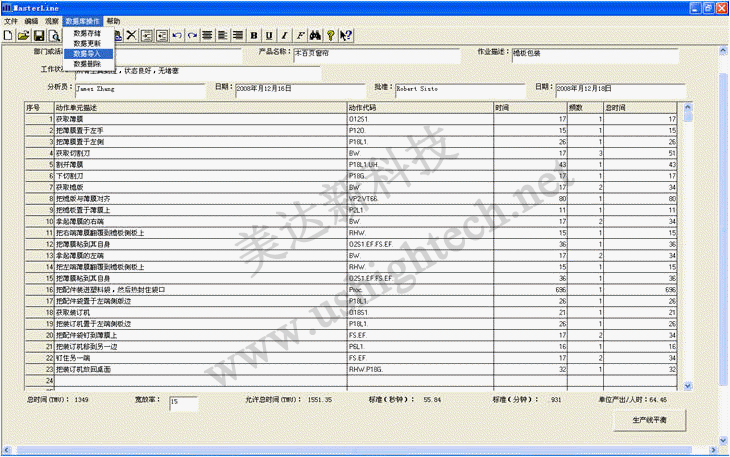Screen dimensions: 730x457
Task: Click the Redo arrow icon
Action: (191, 35)
